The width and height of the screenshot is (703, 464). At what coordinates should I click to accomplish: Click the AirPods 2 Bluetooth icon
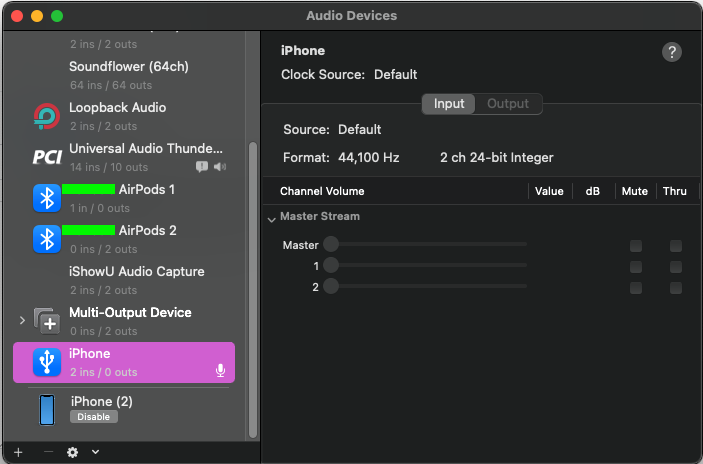coord(47,239)
